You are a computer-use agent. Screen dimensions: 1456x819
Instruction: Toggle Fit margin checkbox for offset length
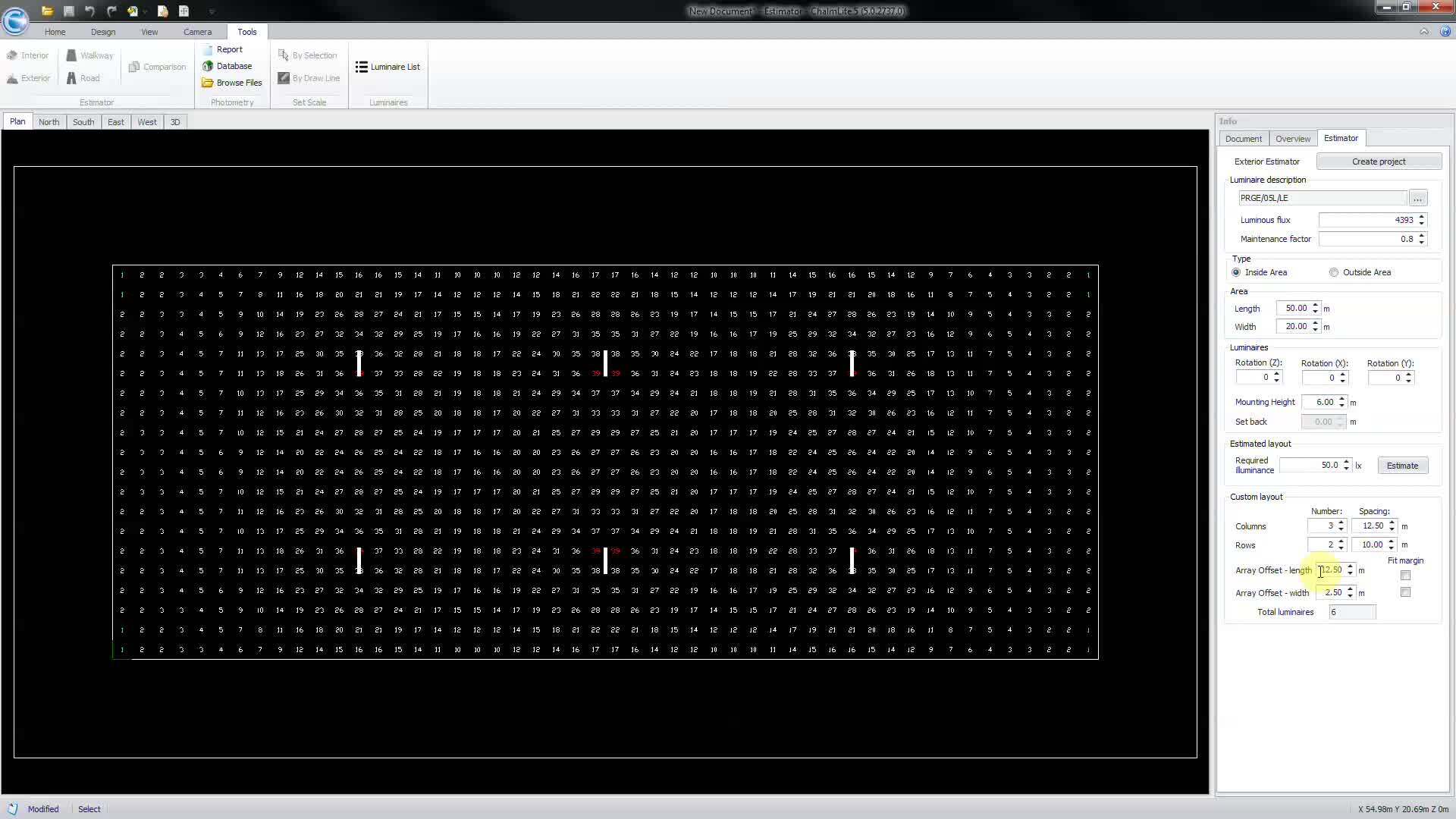pos(1406,576)
